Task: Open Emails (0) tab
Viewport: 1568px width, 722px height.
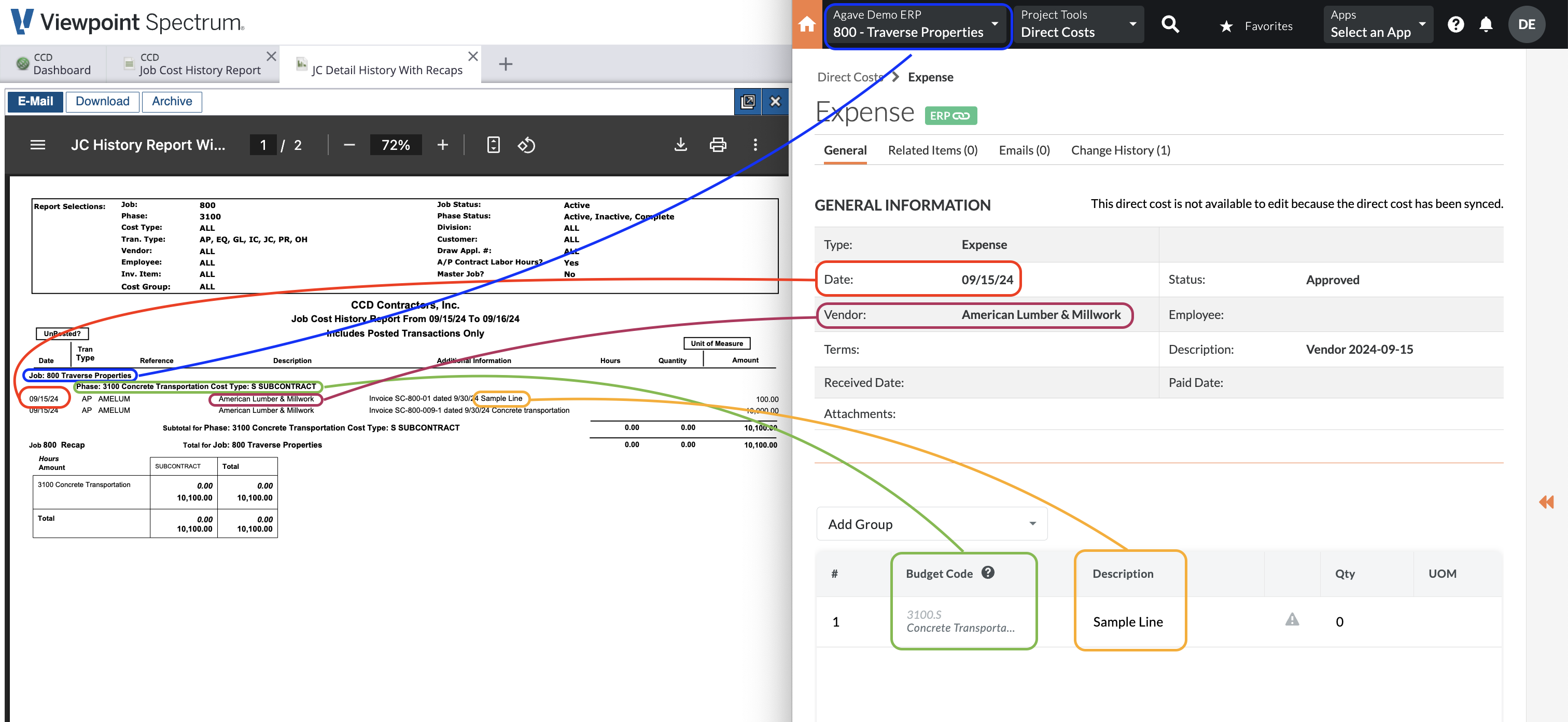Action: click(1024, 150)
